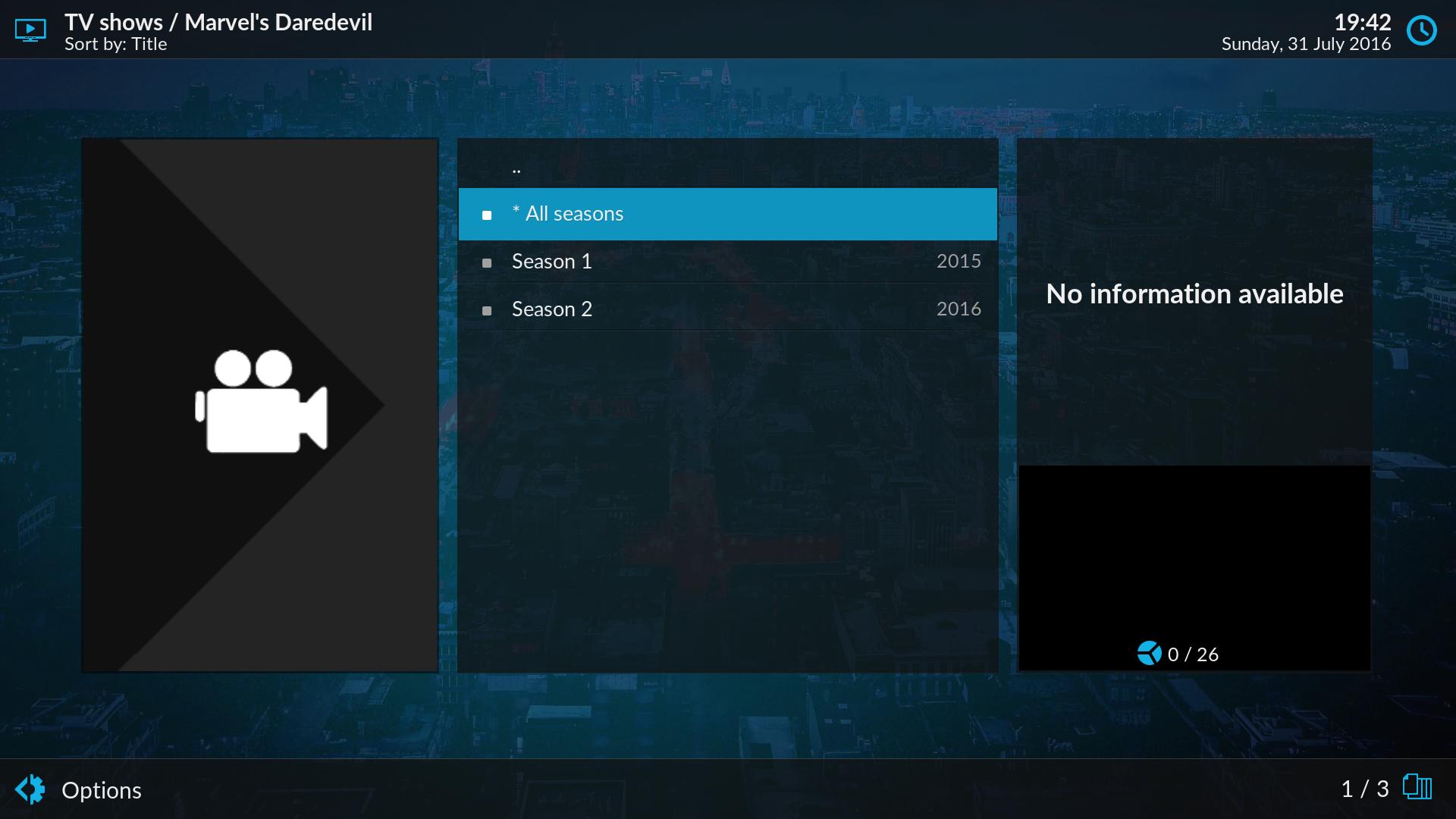Click the 2016 year label for Season 2
This screenshot has height=819, width=1456.
[x=958, y=309]
